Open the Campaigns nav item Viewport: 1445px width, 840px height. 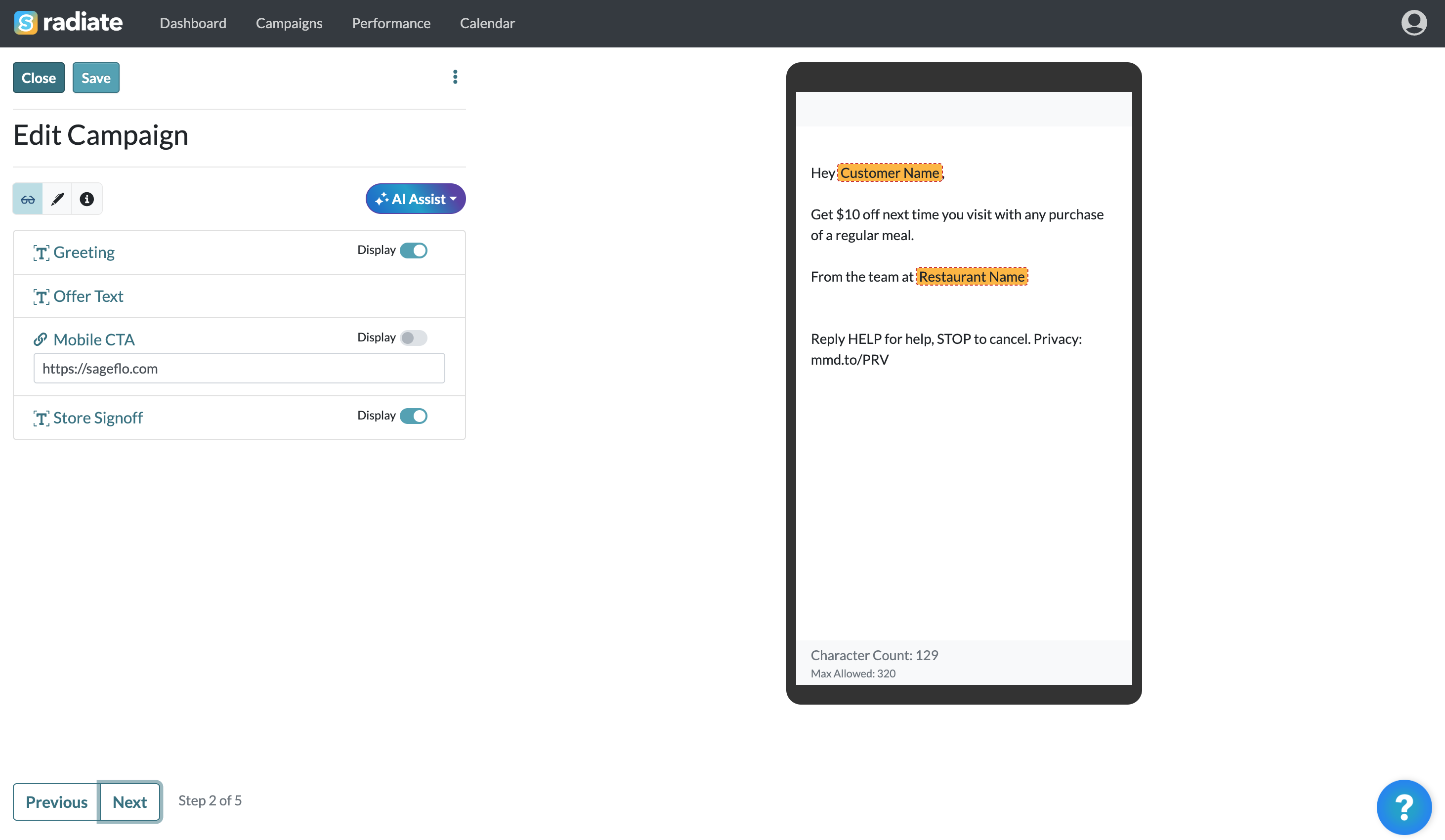[289, 23]
